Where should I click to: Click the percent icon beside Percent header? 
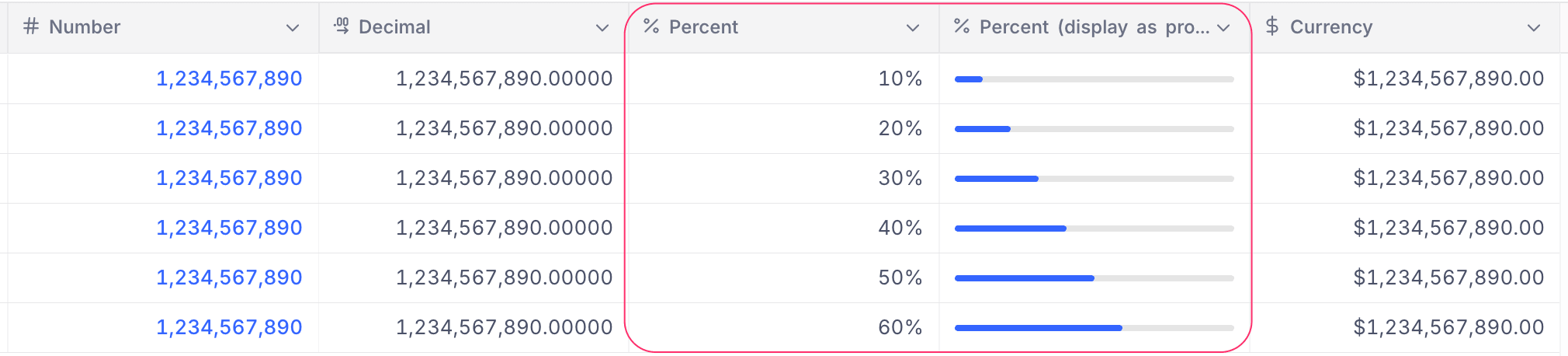[651, 27]
